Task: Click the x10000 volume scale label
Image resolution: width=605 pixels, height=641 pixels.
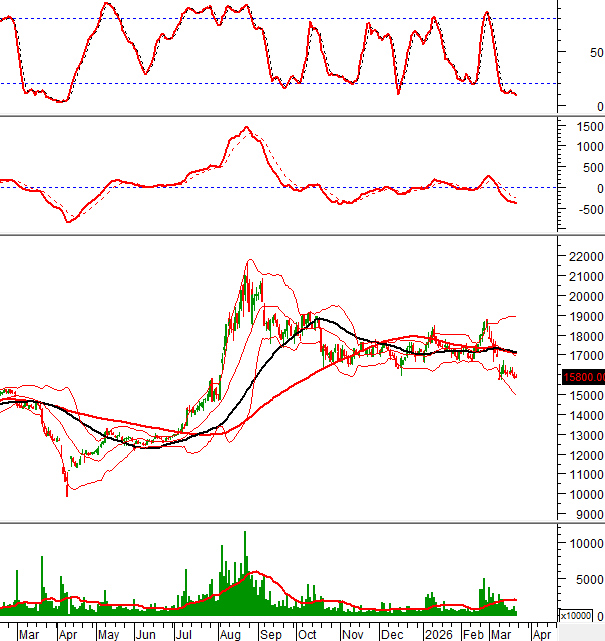Action: (x=580, y=616)
